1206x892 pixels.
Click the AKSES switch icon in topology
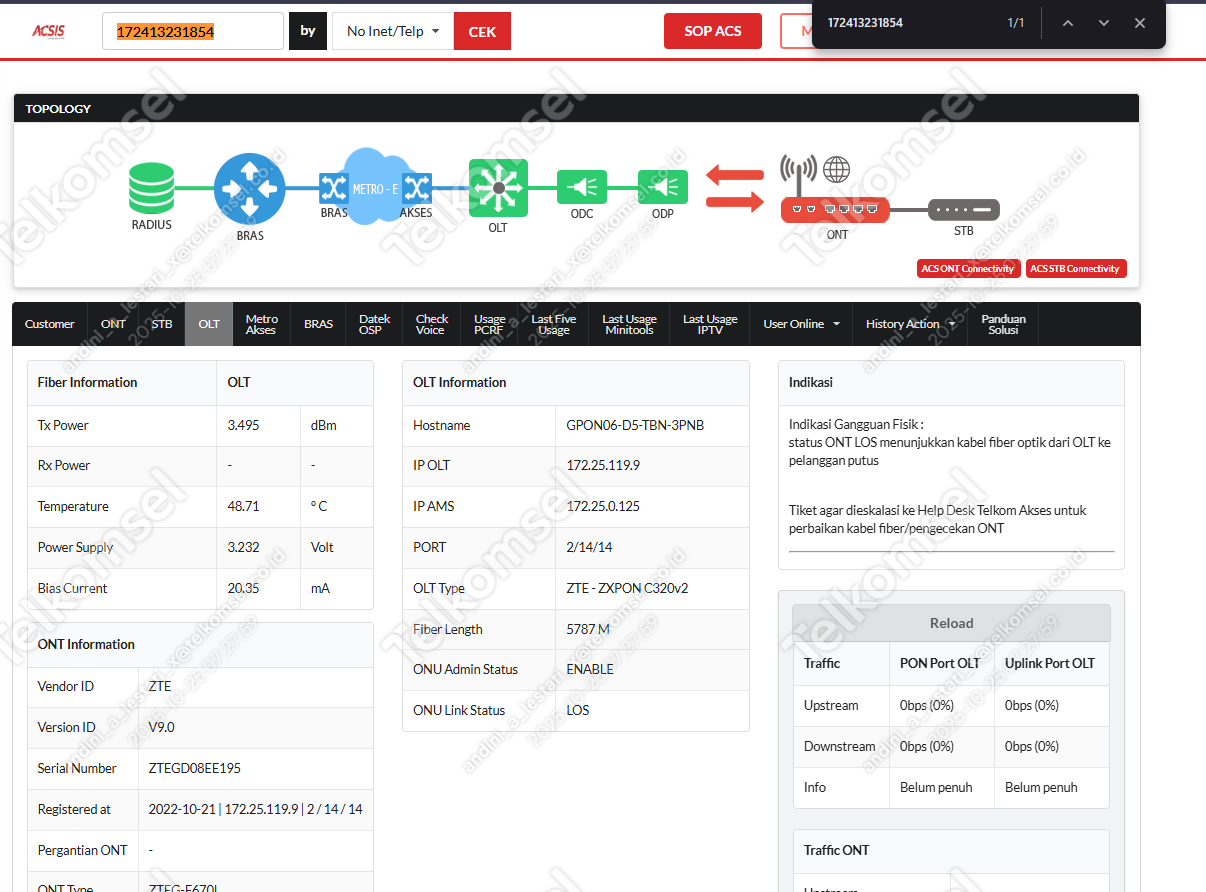tap(417, 186)
